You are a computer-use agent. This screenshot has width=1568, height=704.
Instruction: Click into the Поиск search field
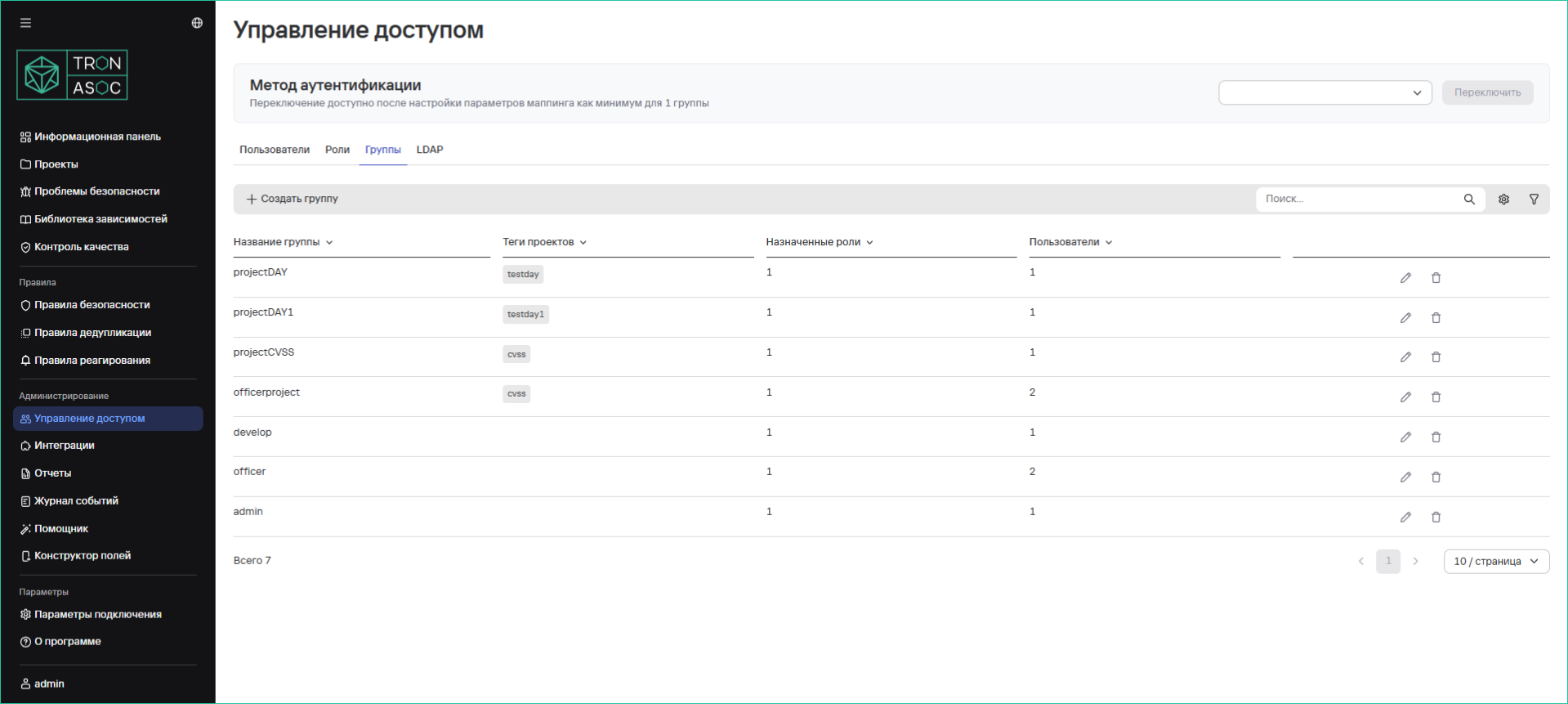[1356, 199]
